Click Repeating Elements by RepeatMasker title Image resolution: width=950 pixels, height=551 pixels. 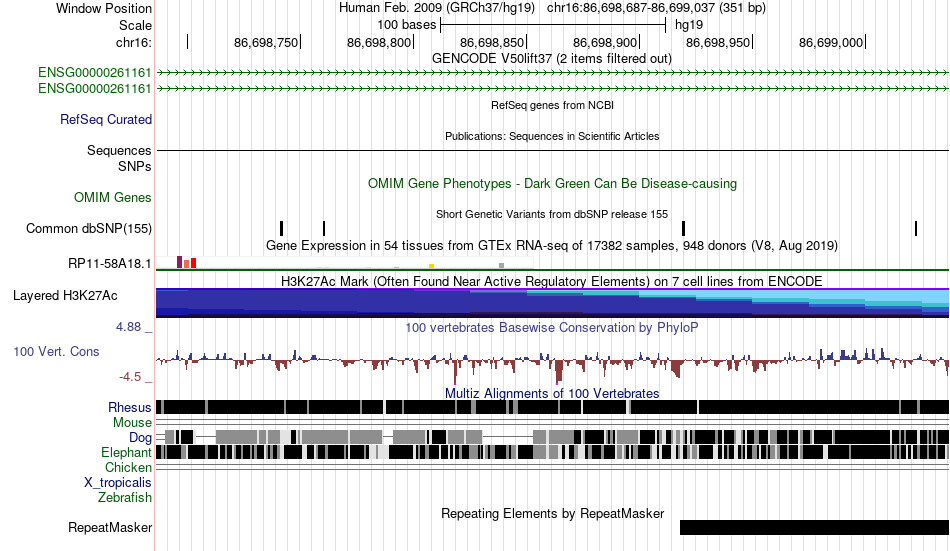point(553,514)
